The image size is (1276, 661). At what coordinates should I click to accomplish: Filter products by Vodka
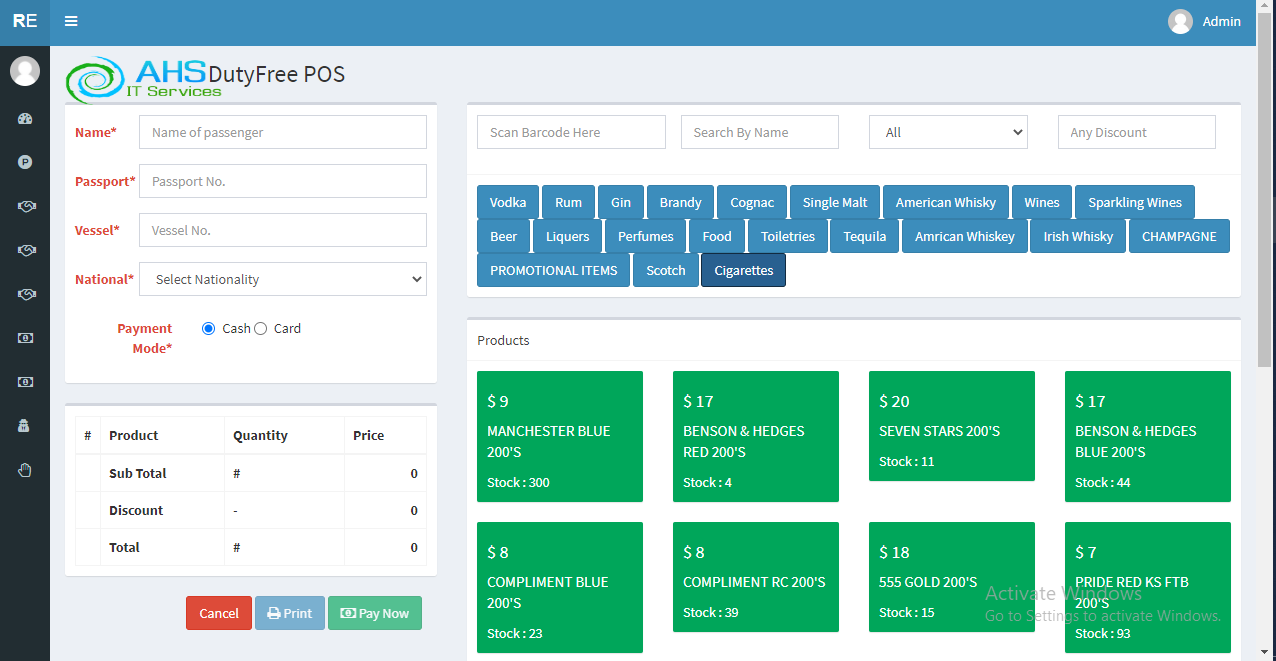pyautogui.click(x=508, y=202)
